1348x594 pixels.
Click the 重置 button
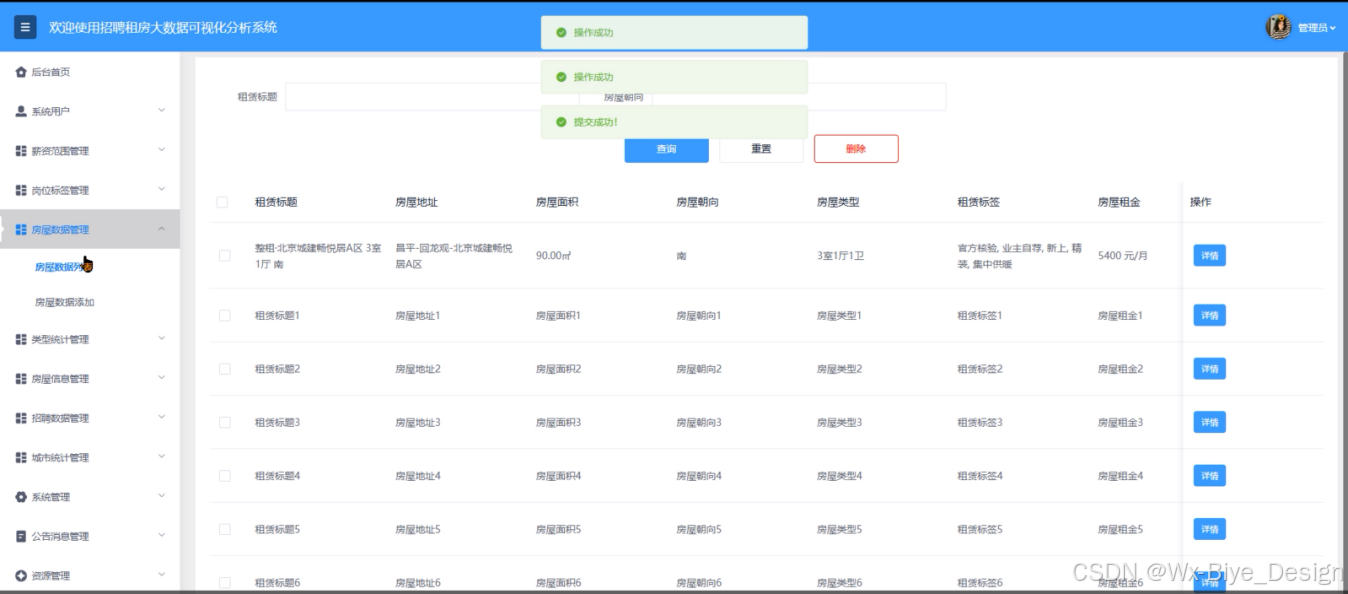761,149
